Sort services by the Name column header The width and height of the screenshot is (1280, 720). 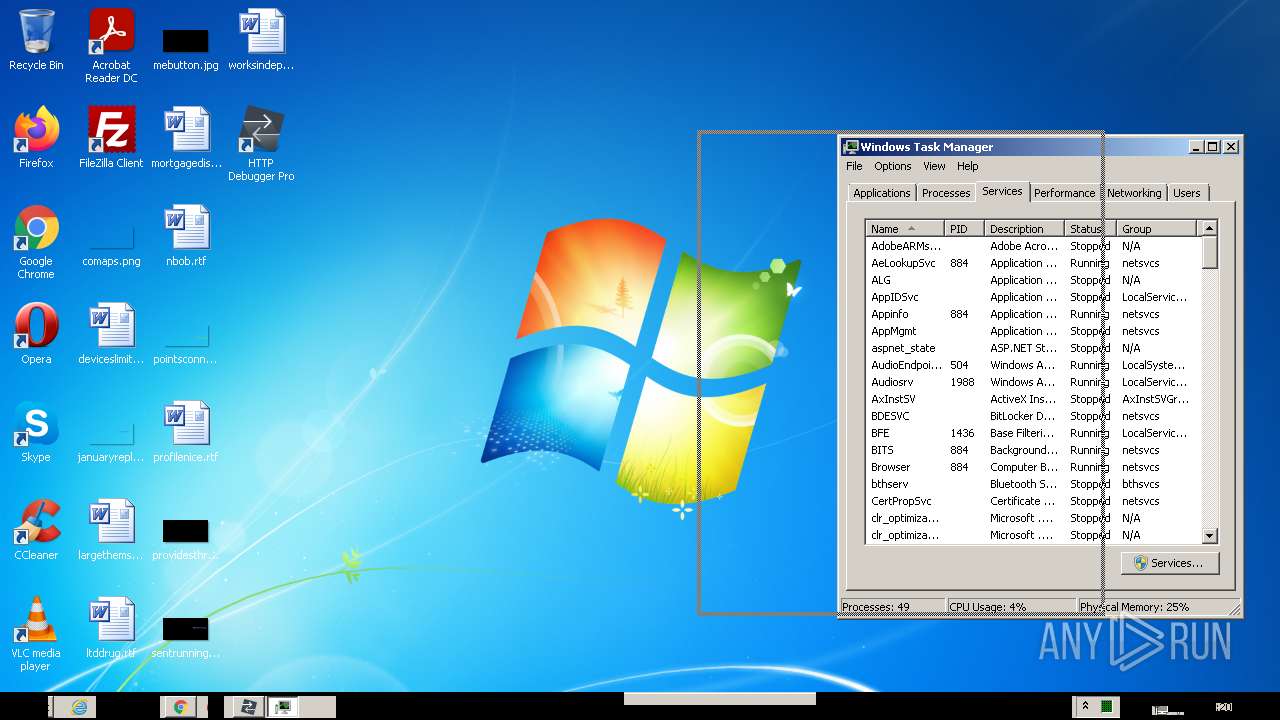[905, 229]
